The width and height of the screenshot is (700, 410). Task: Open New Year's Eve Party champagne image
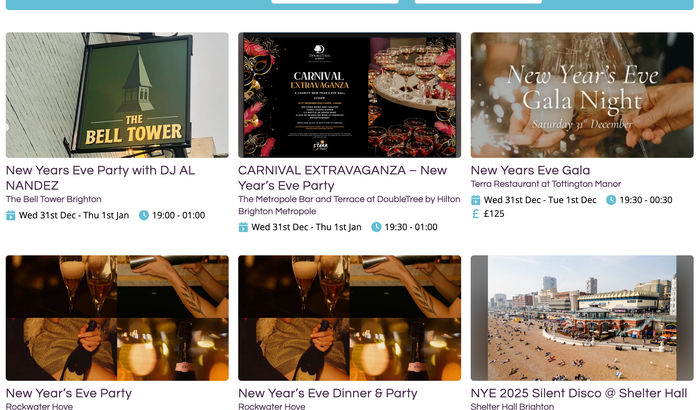tap(117, 318)
